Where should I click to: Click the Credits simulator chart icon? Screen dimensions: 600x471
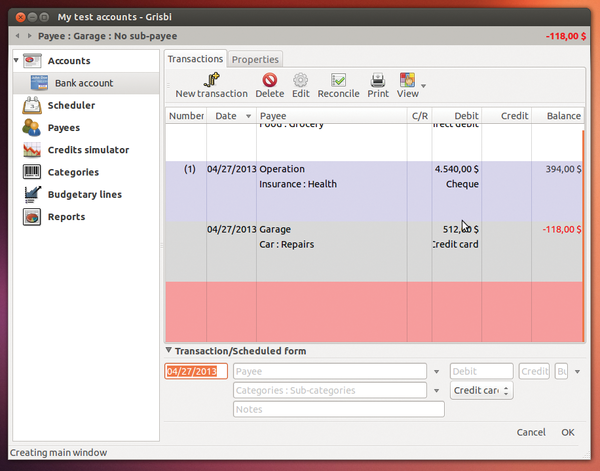(x=32, y=150)
